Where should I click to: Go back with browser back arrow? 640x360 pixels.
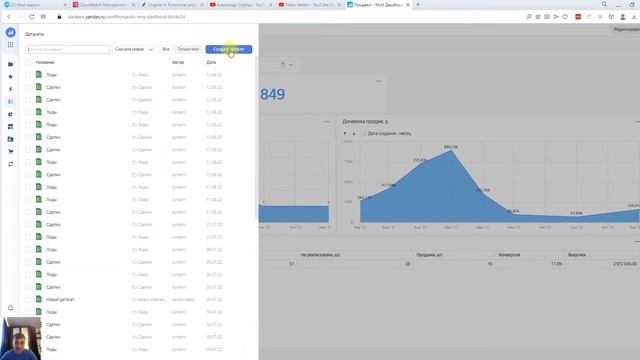point(9,17)
